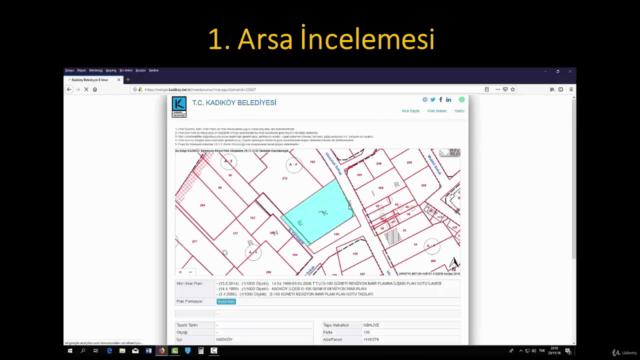Click the 139 Pafta value
The image size is (640, 360).
[x=367, y=333]
